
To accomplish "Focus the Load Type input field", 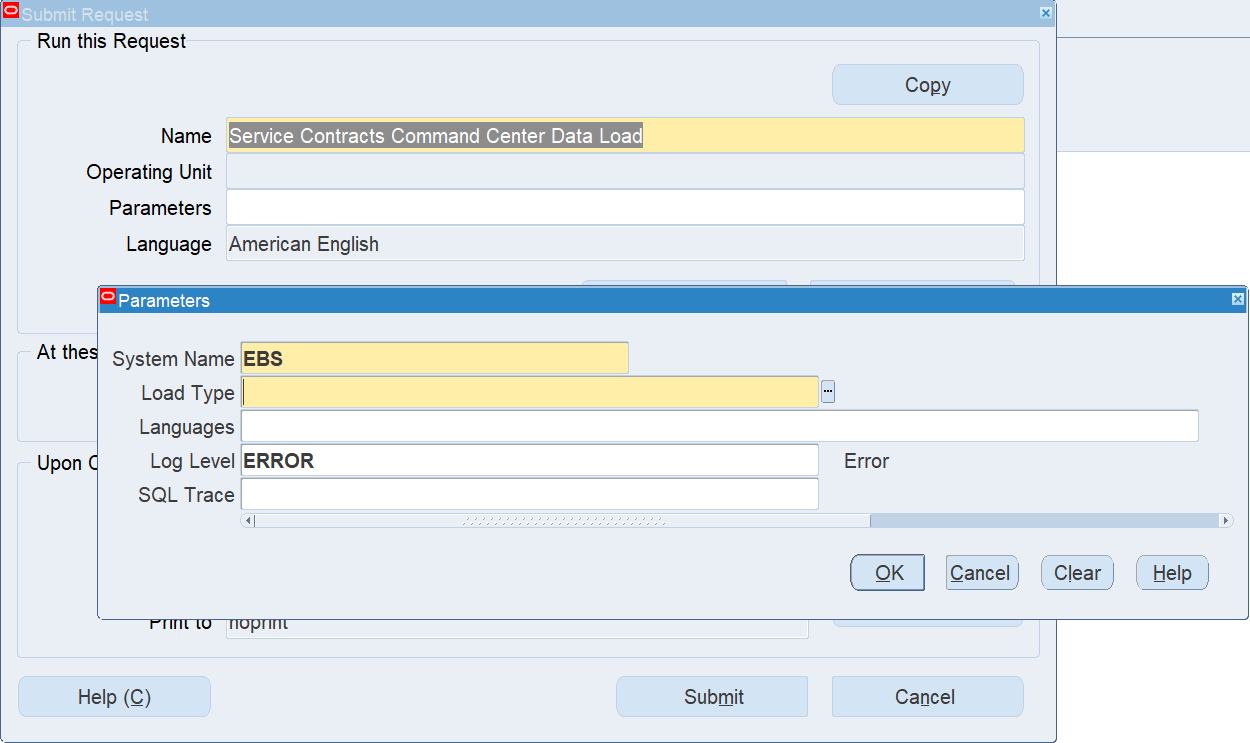I will click(530, 392).
